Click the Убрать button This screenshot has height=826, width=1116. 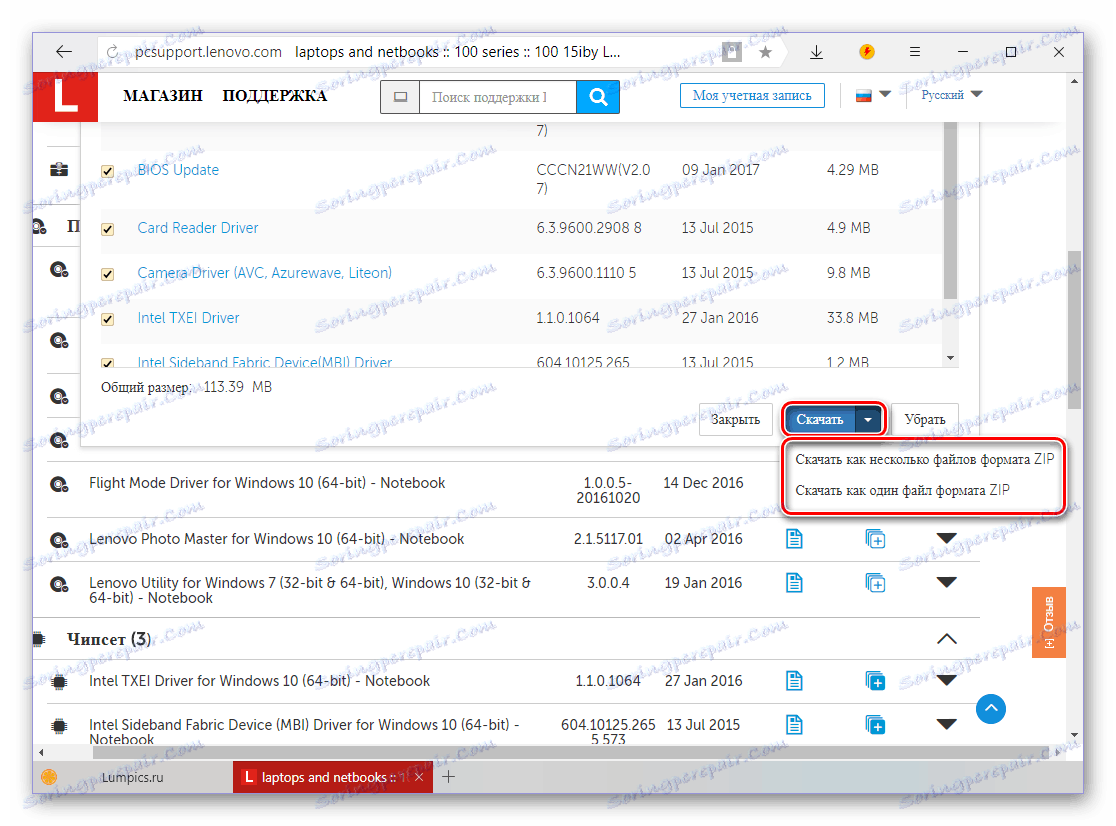[x=925, y=419]
